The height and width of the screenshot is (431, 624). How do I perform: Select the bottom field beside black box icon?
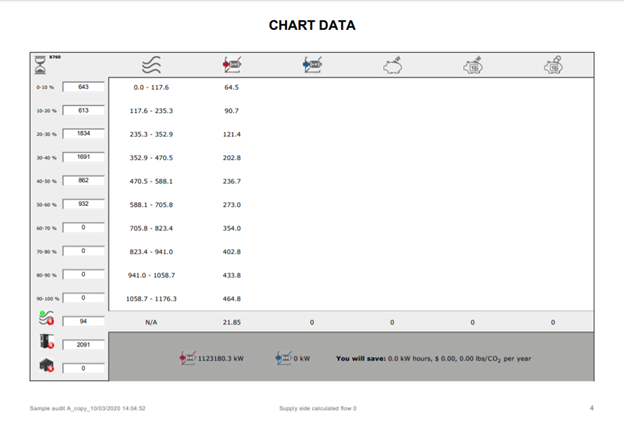(x=84, y=369)
